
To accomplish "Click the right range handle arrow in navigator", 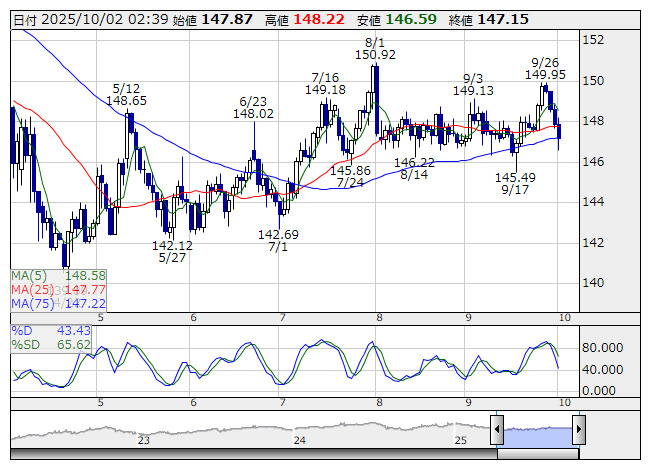I will (578, 430).
